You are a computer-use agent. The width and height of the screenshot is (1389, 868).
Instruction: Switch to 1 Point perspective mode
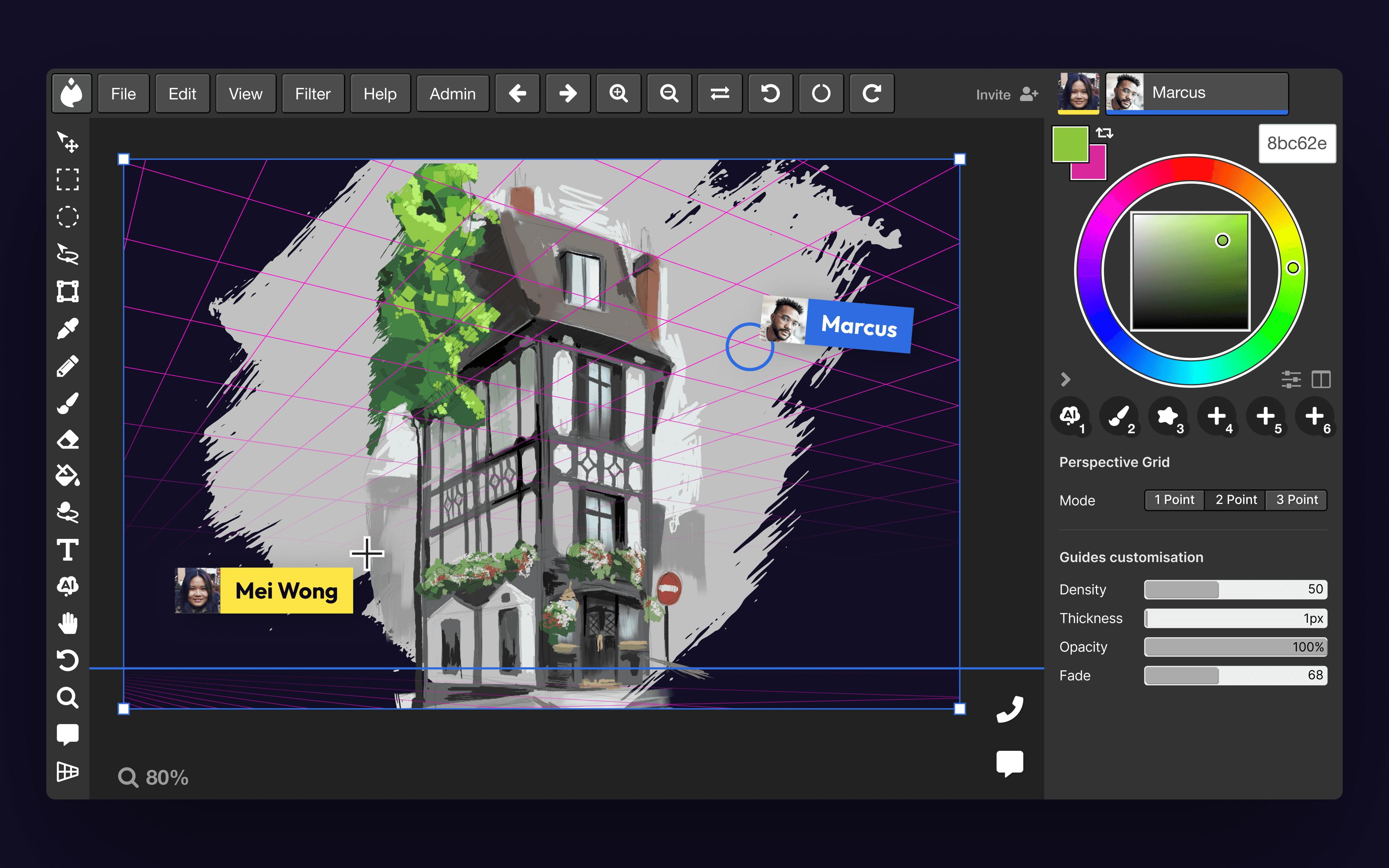tap(1174, 500)
